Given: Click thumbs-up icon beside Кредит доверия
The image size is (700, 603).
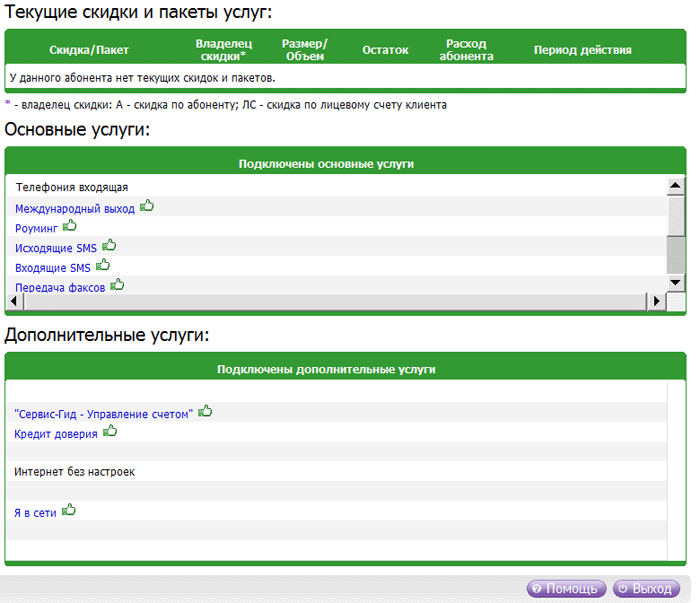Looking at the screenshot, I should coord(110,431).
